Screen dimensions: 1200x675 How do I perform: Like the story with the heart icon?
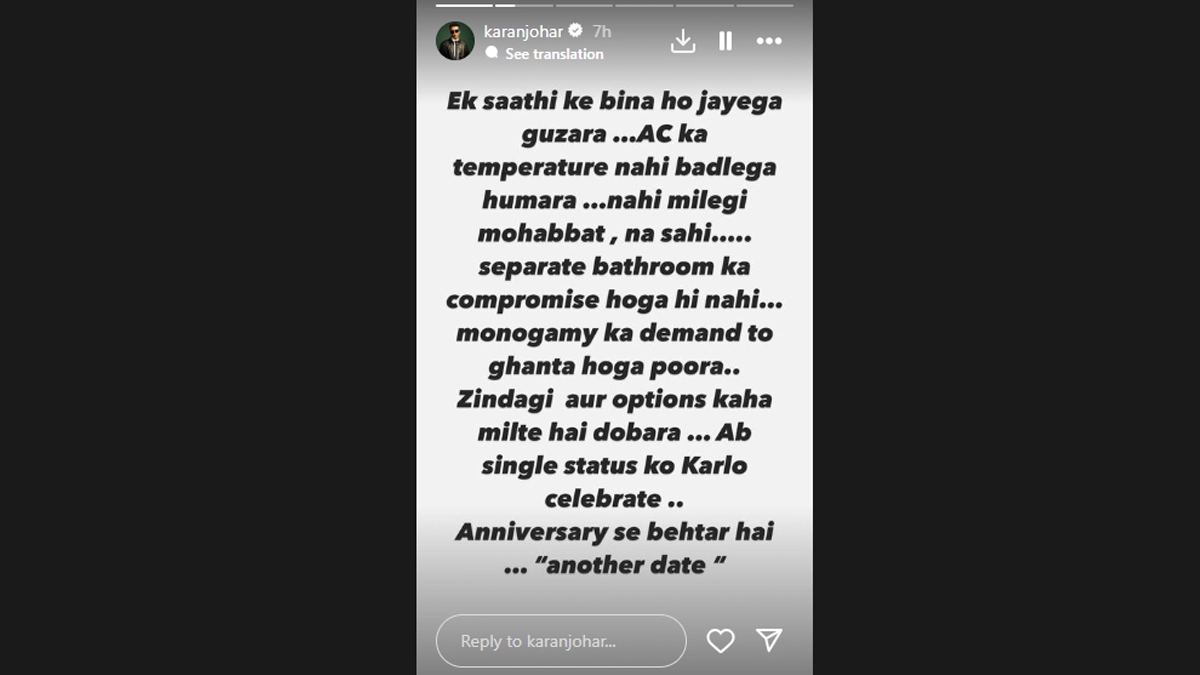click(x=720, y=641)
